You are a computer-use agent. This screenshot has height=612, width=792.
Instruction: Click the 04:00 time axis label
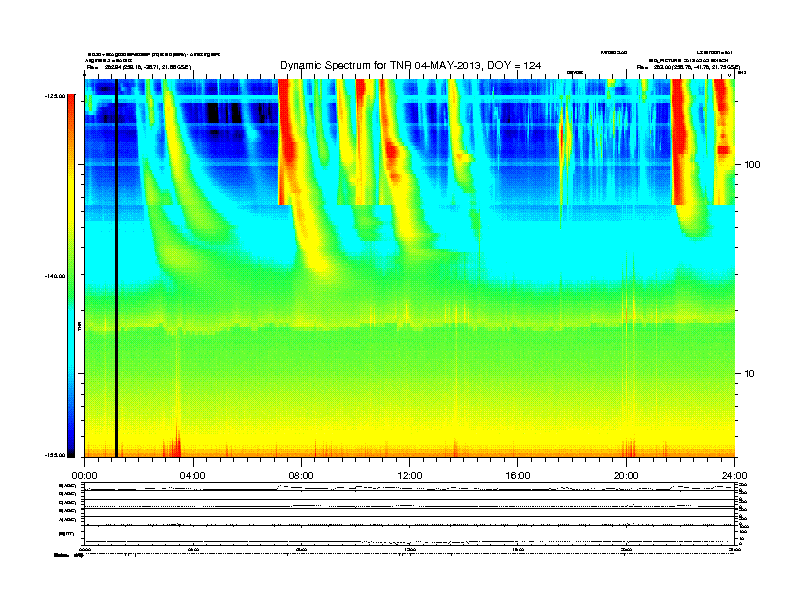[193, 476]
